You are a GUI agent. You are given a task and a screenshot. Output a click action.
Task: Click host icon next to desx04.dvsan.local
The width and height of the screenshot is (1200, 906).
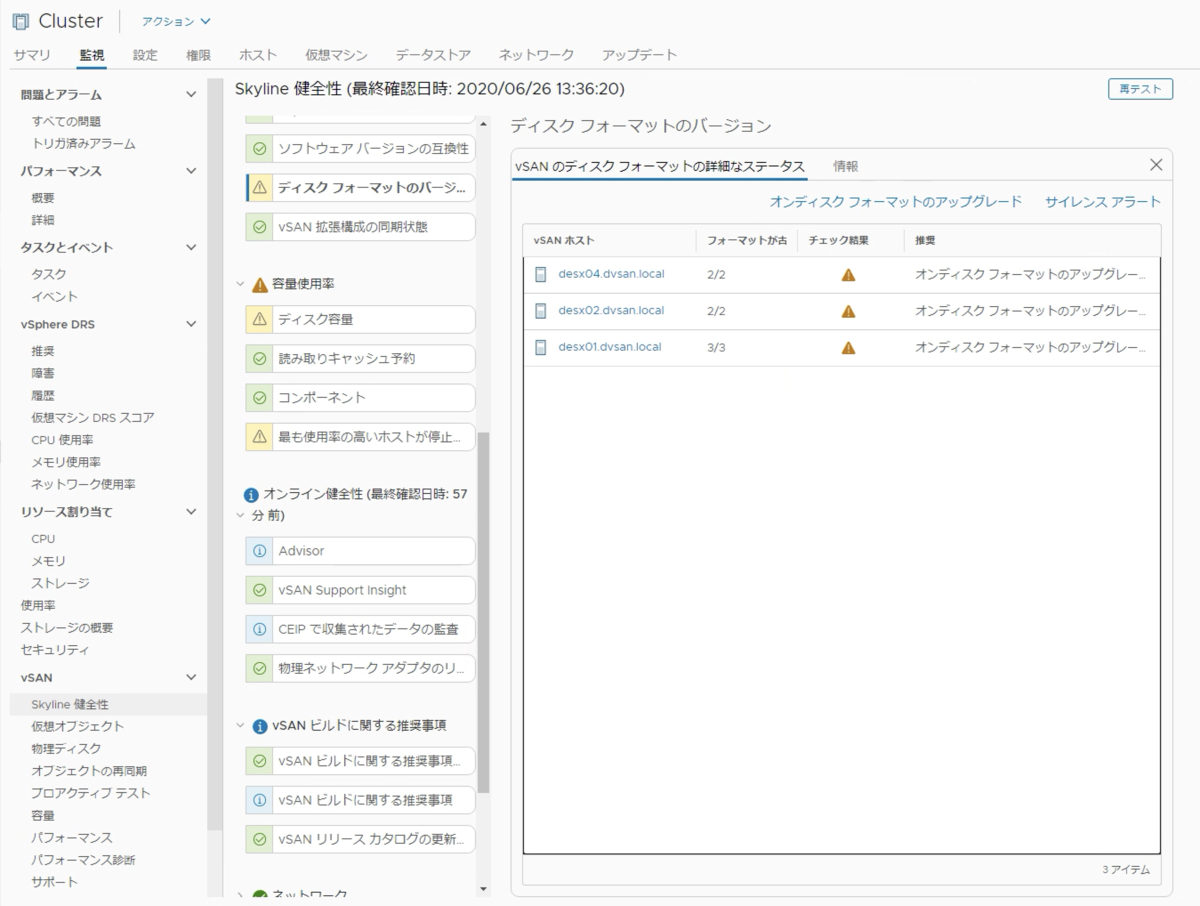(x=541, y=274)
